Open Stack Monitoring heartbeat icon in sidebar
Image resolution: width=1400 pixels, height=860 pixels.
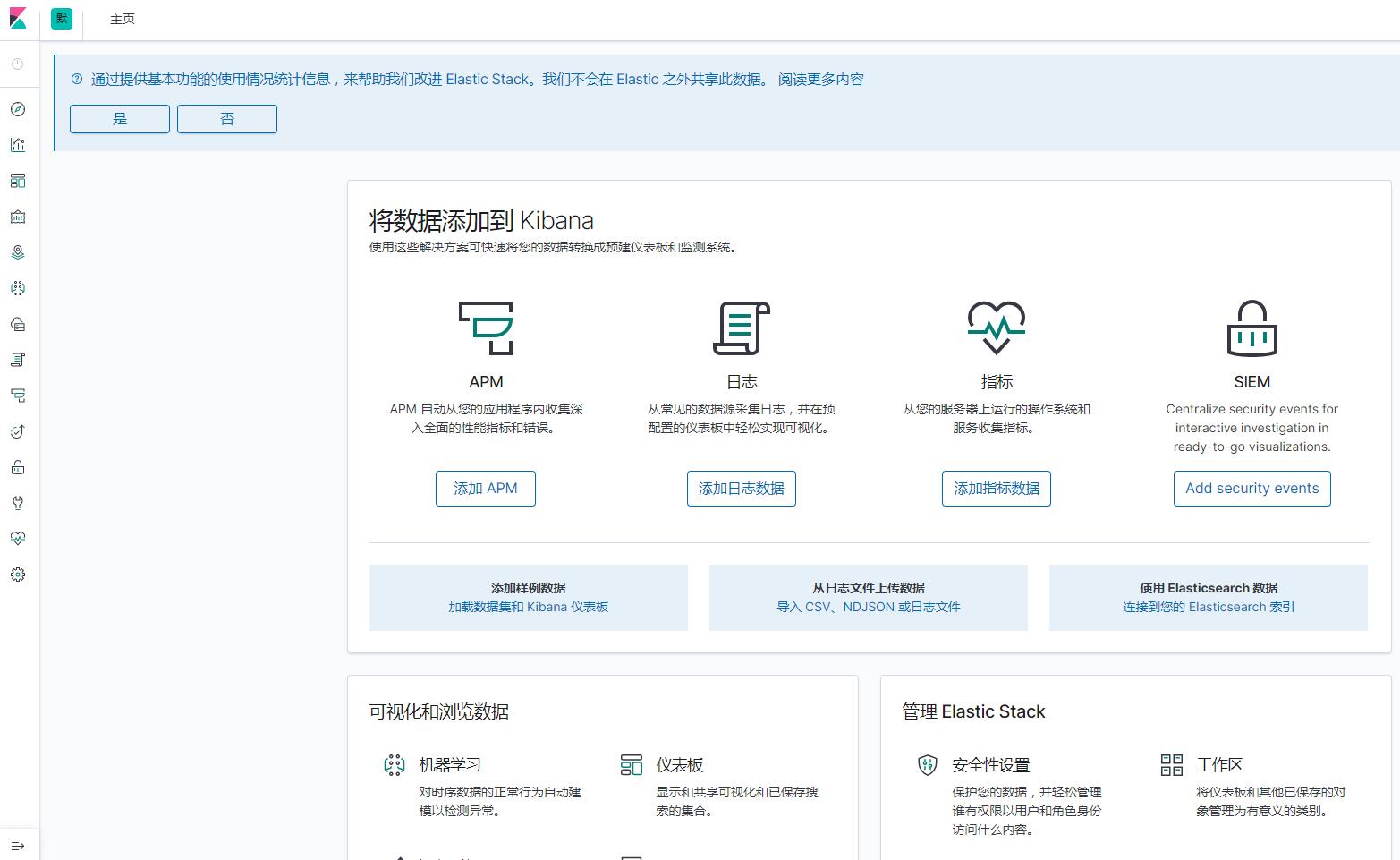(18, 539)
